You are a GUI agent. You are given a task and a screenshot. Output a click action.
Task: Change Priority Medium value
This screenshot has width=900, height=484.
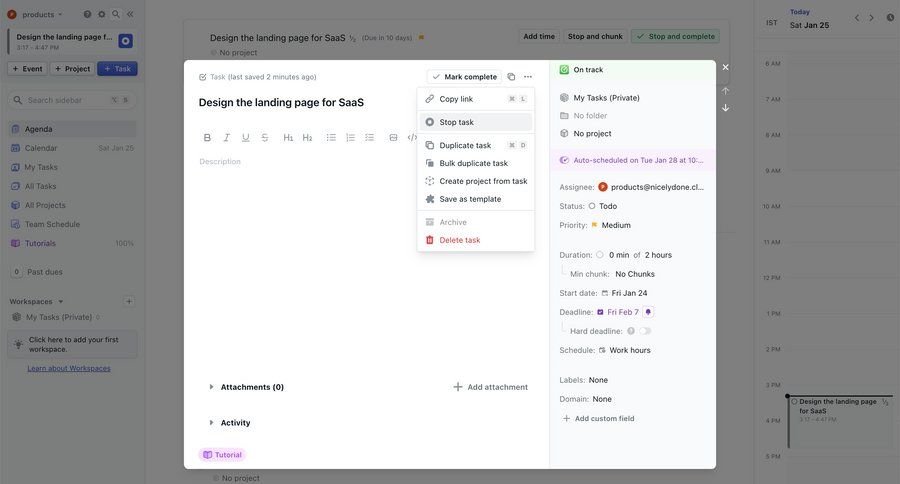[x=611, y=225]
